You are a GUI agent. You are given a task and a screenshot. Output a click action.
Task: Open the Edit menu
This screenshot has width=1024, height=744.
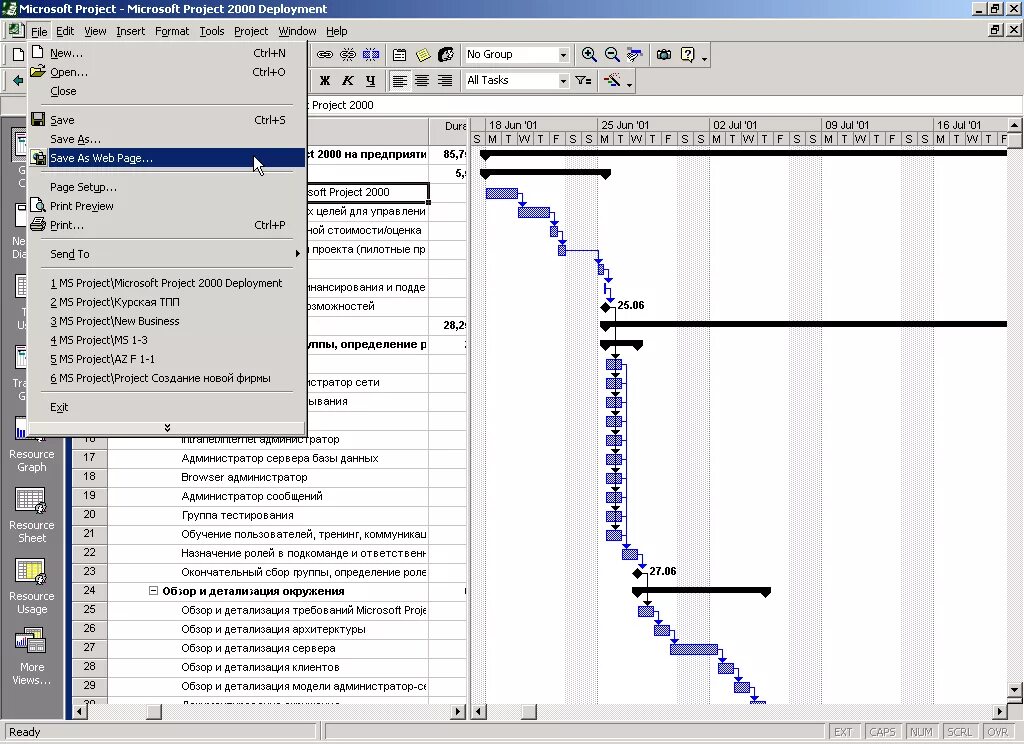[65, 31]
